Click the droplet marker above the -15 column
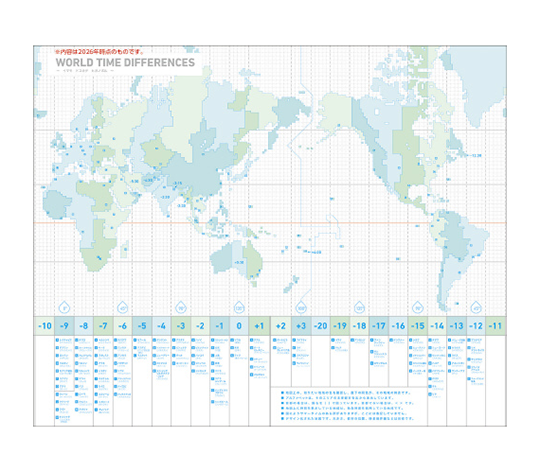Image resolution: width=540 pixels, height=455 pixels. 418,308
